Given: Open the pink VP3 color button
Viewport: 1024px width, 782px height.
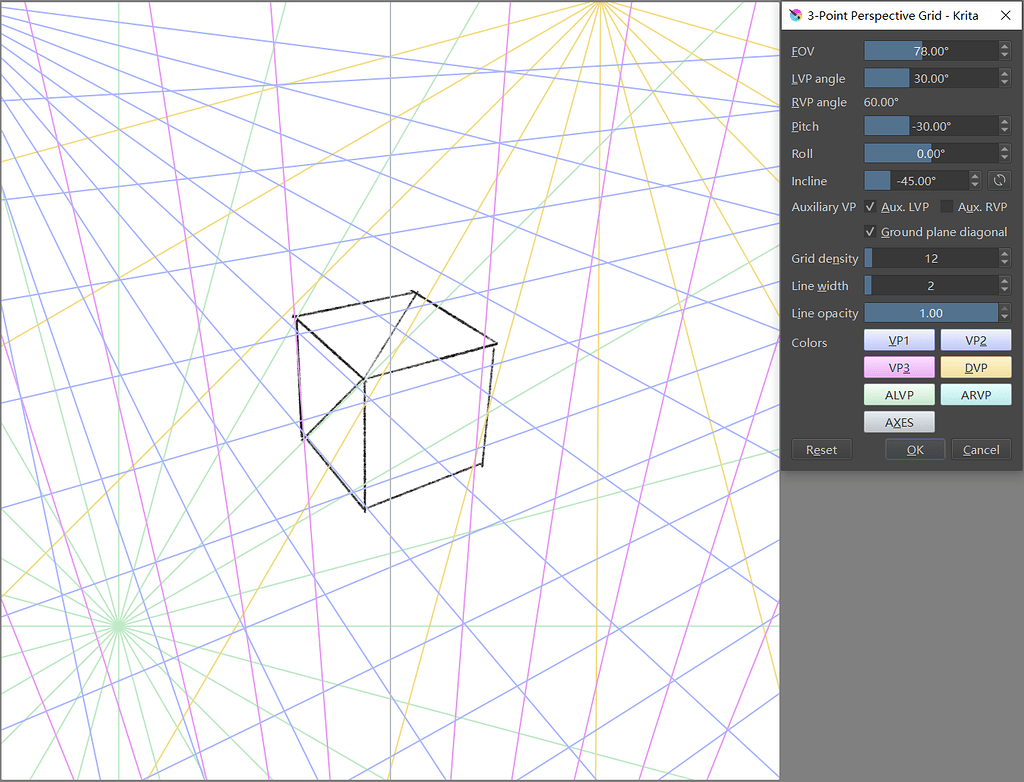Looking at the screenshot, I should pyautogui.click(x=899, y=368).
